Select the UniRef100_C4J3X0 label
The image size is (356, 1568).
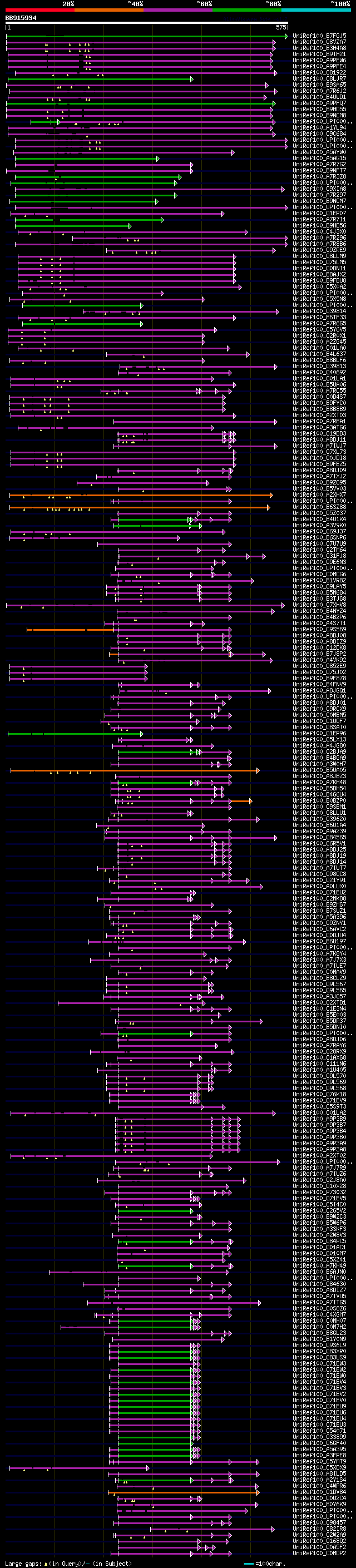[x=319, y=232]
